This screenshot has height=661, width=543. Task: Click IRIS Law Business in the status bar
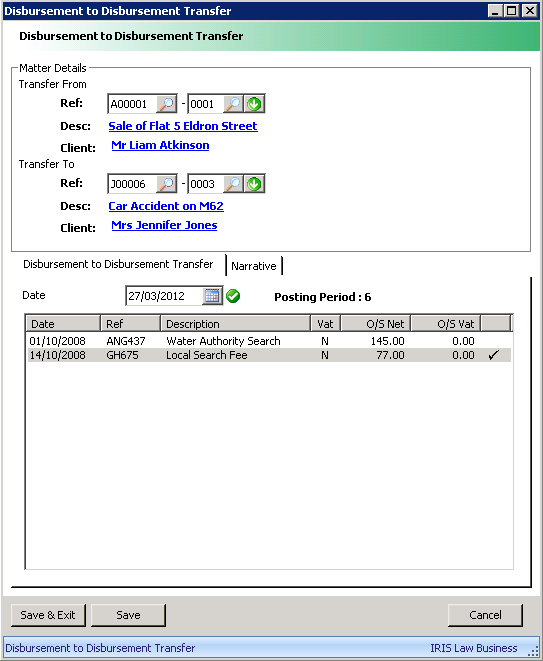(x=473, y=648)
